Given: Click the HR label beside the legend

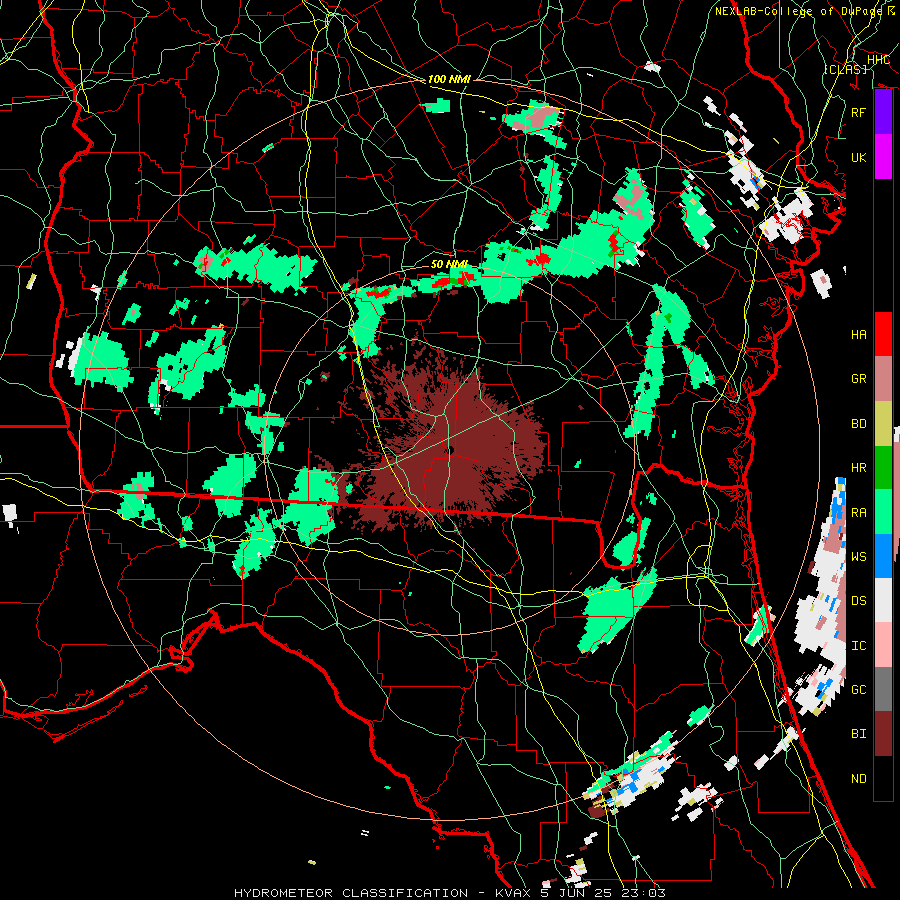Looking at the screenshot, I should [859, 468].
